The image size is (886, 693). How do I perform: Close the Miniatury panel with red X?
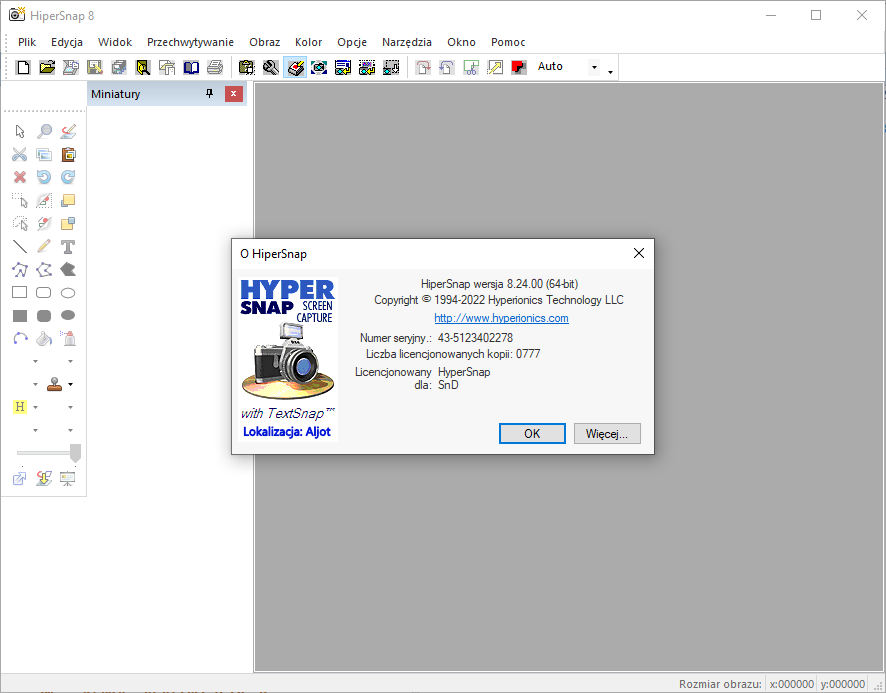pyautogui.click(x=233, y=94)
